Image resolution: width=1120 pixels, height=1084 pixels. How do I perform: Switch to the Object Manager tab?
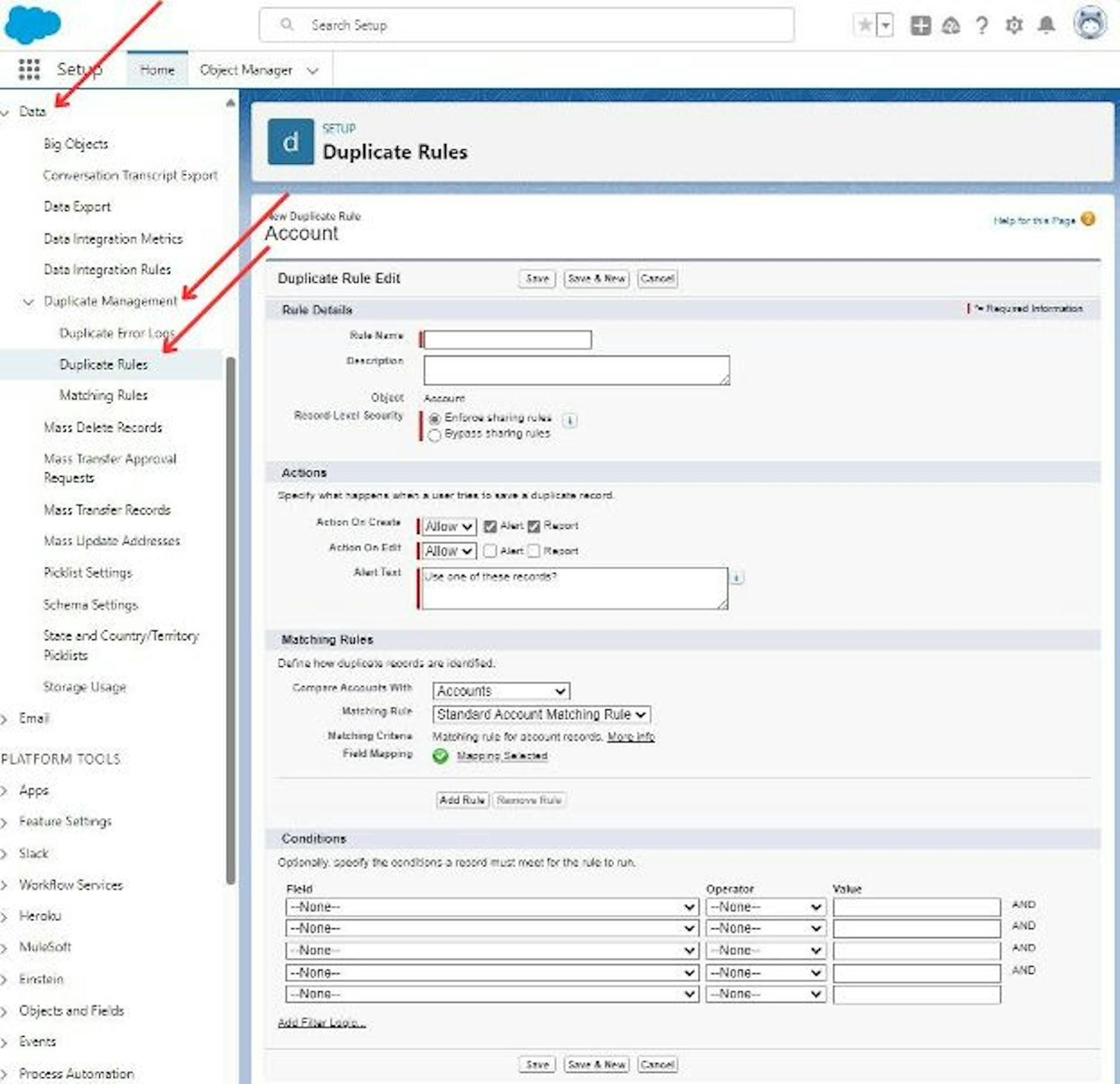click(x=246, y=70)
